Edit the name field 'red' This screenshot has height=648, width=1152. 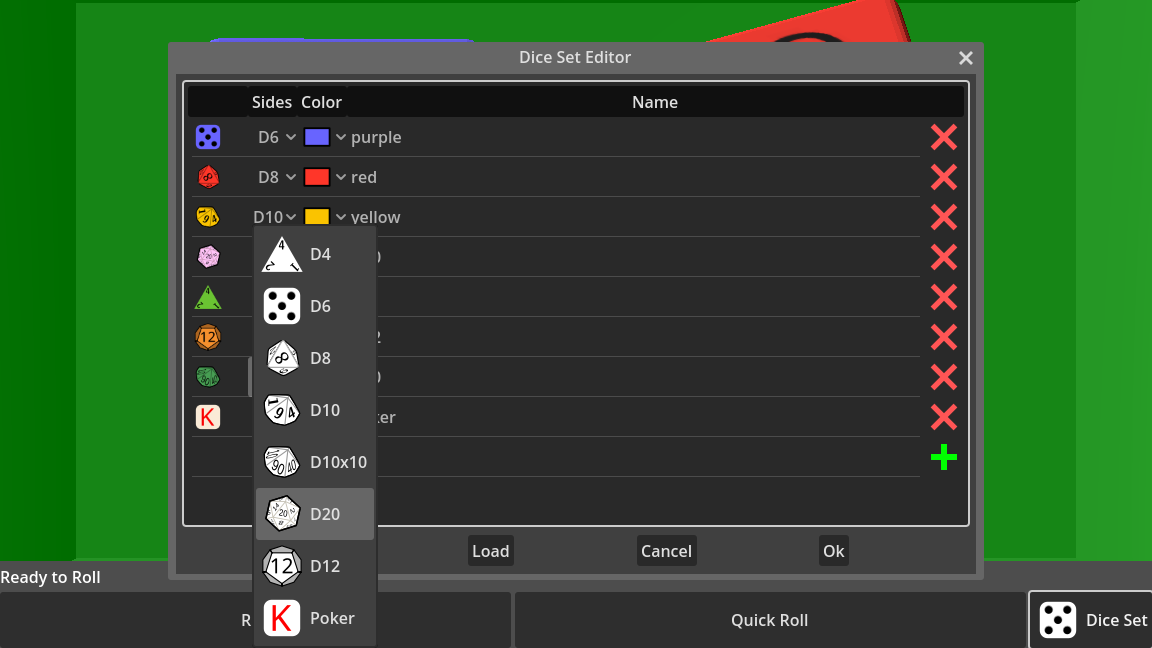pyautogui.click(x=634, y=177)
